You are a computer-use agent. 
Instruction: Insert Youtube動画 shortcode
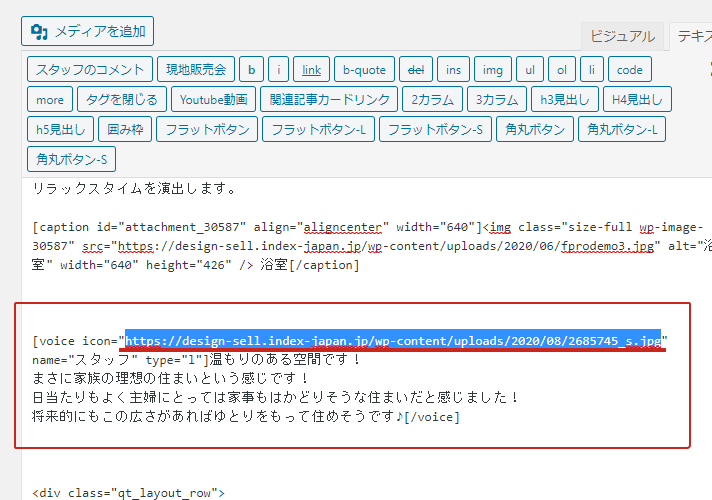(x=213, y=100)
